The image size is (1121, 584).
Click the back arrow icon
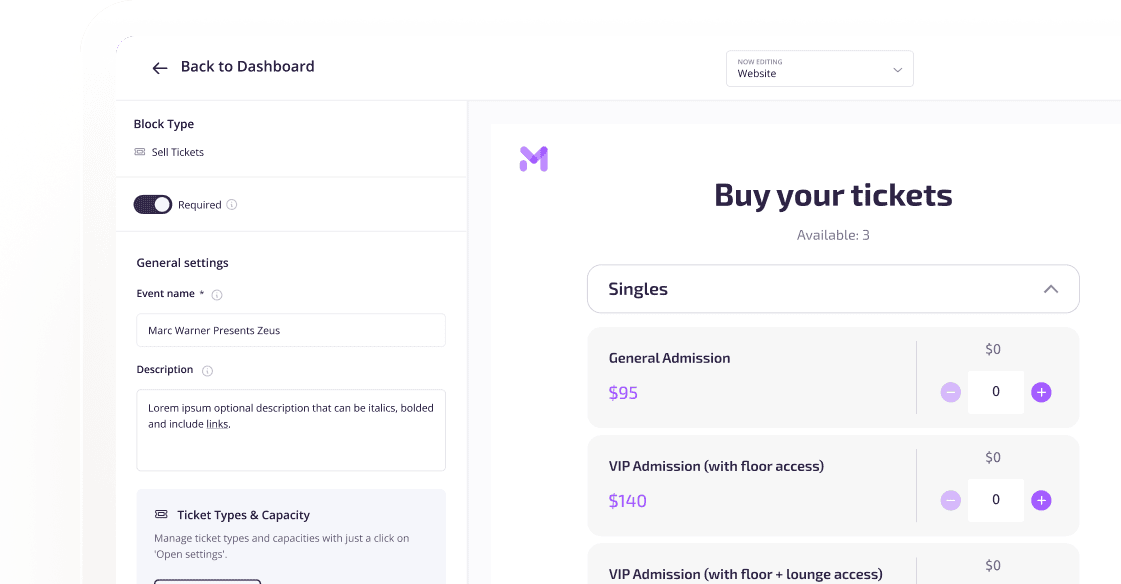click(x=160, y=67)
